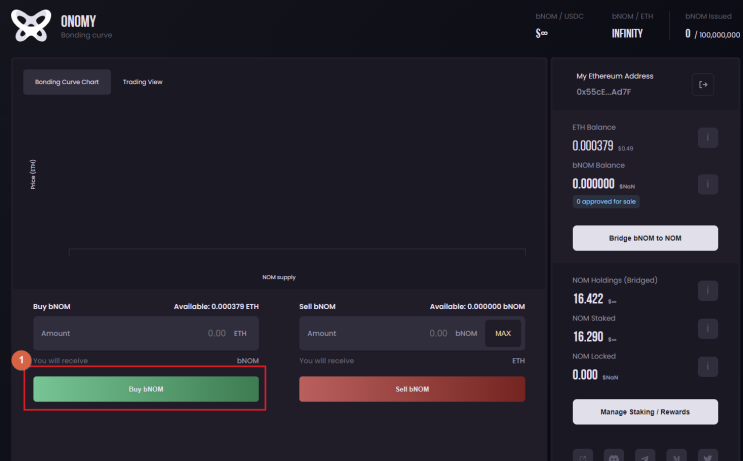Viewport: 743px width, 461px height.
Task: Open info icon beside NOM Holdings (Bridged)
Action: pyautogui.click(x=707, y=291)
